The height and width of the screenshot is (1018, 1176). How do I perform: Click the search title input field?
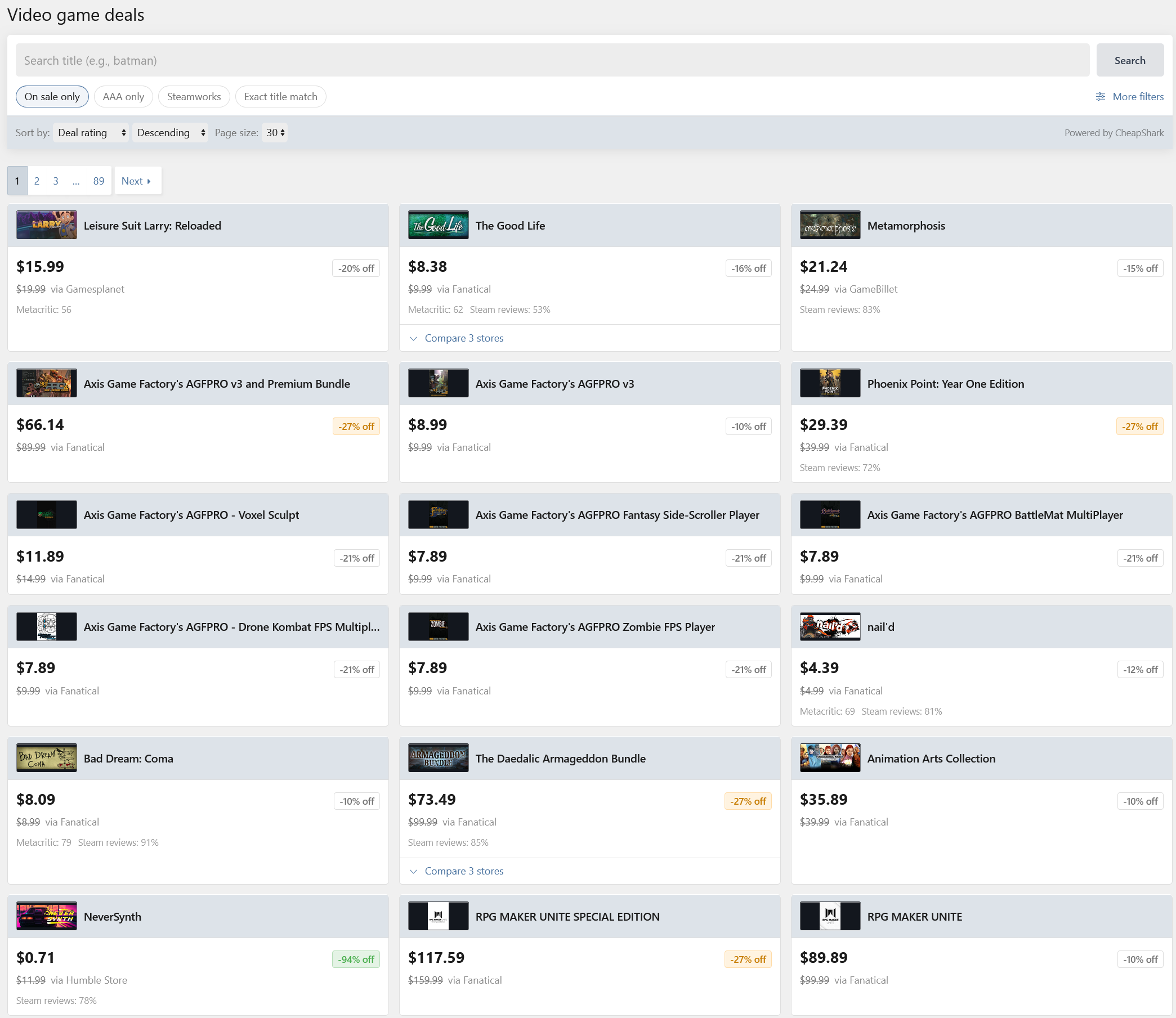pos(551,60)
